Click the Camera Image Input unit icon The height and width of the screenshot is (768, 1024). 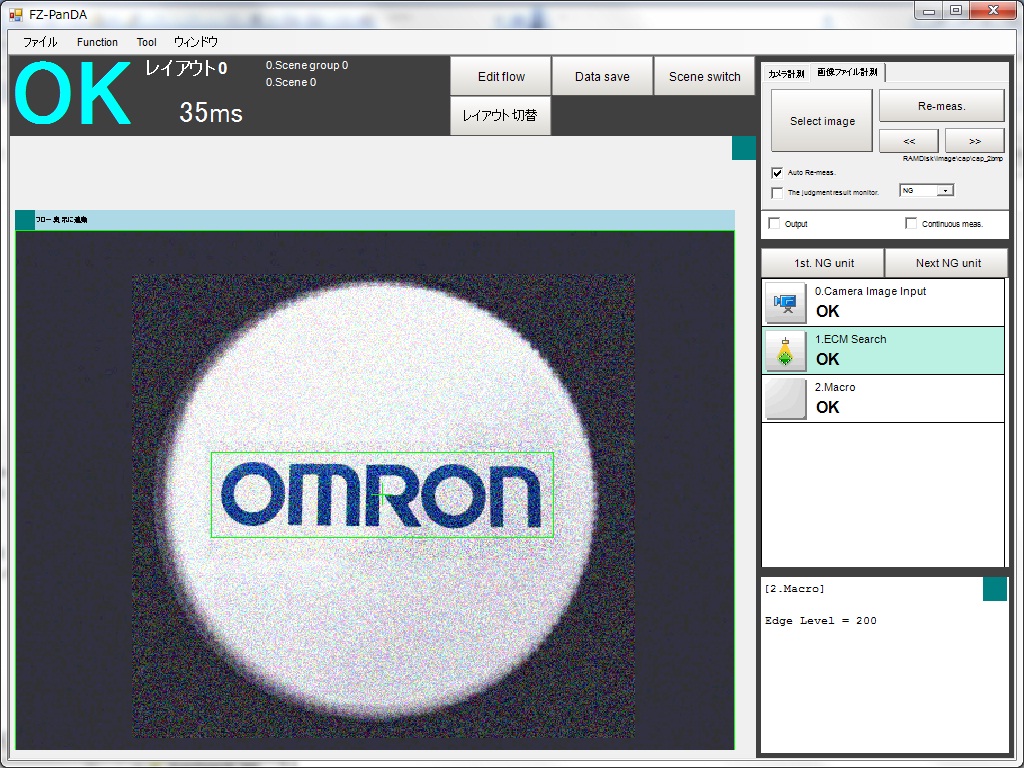(x=786, y=303)
